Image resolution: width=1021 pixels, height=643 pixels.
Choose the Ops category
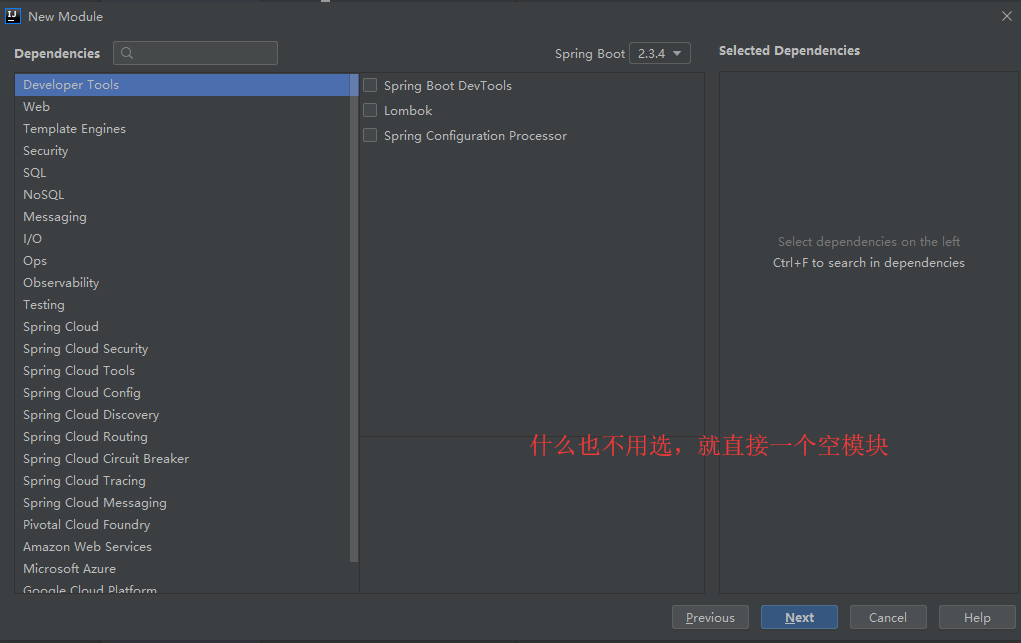[x=182, y=261]
